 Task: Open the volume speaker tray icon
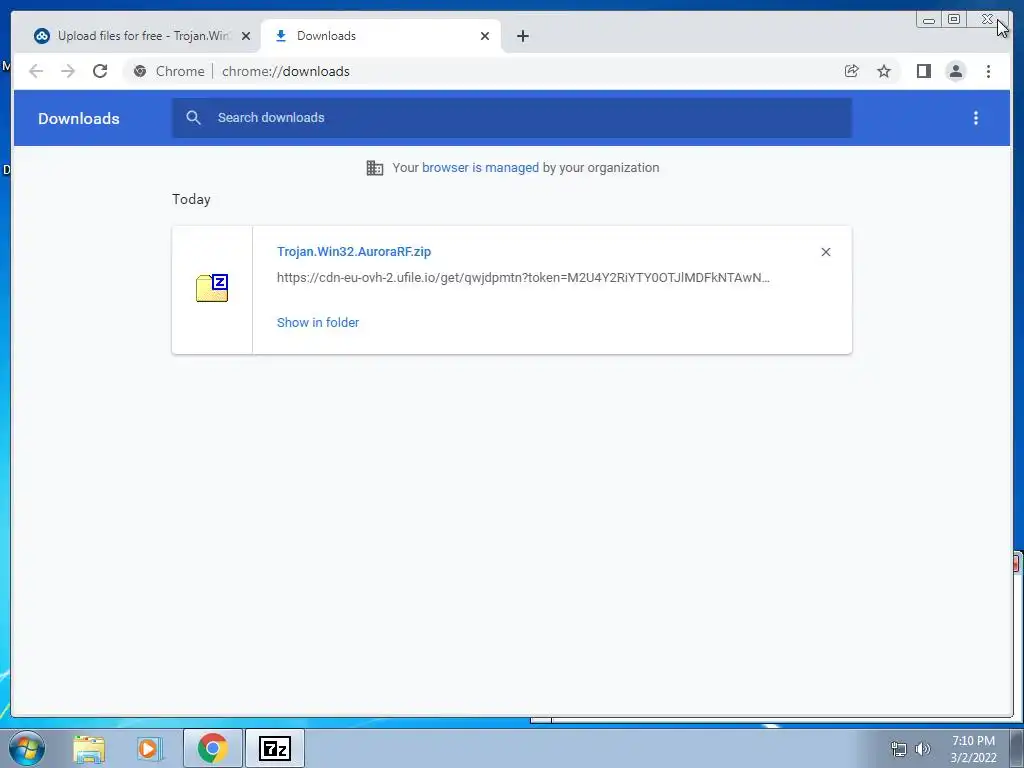923,749
